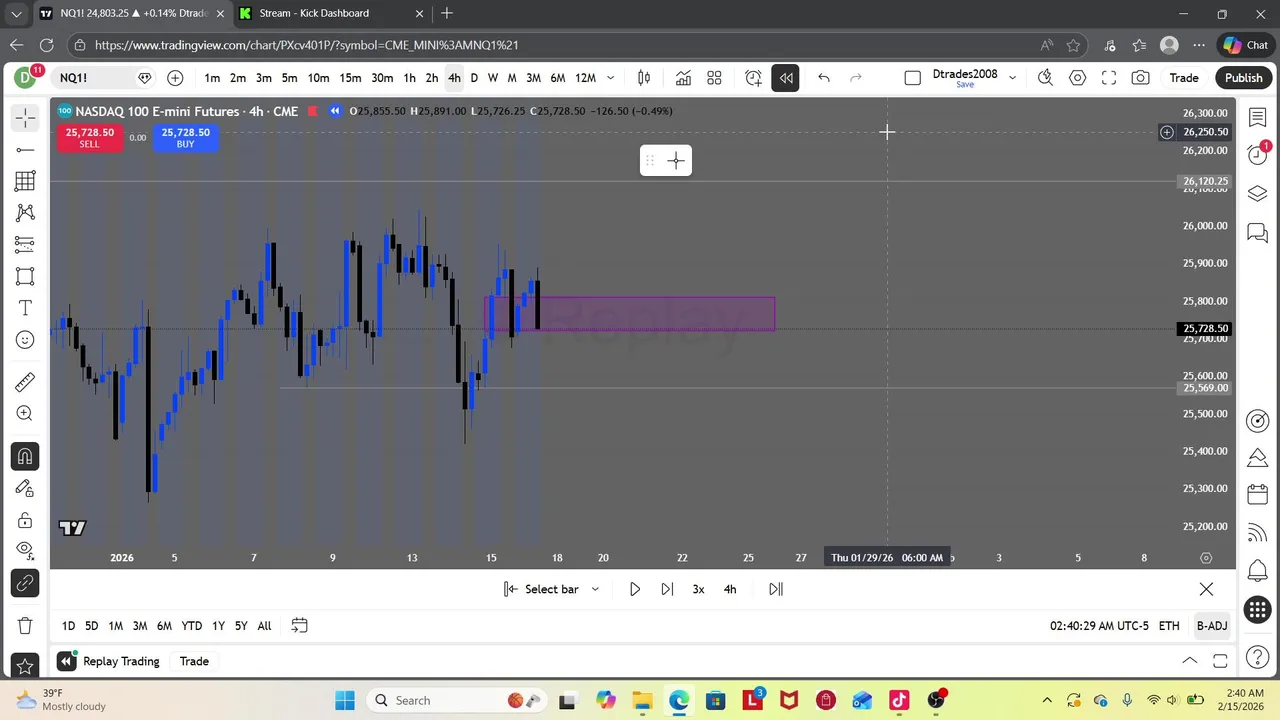Select the trend line drawing tool
The height and width of the screenshot is (720, 1280).
(25, 150)
